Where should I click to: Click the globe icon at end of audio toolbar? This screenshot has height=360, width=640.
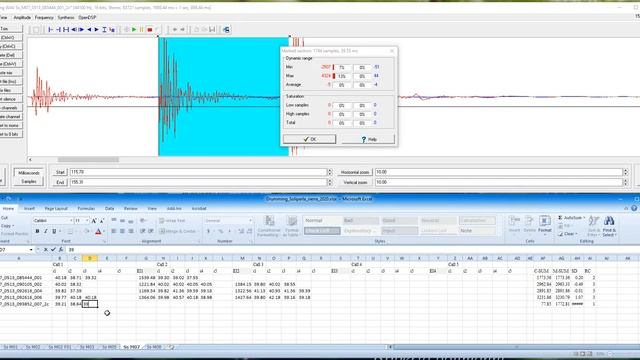[x=226, y=29]
